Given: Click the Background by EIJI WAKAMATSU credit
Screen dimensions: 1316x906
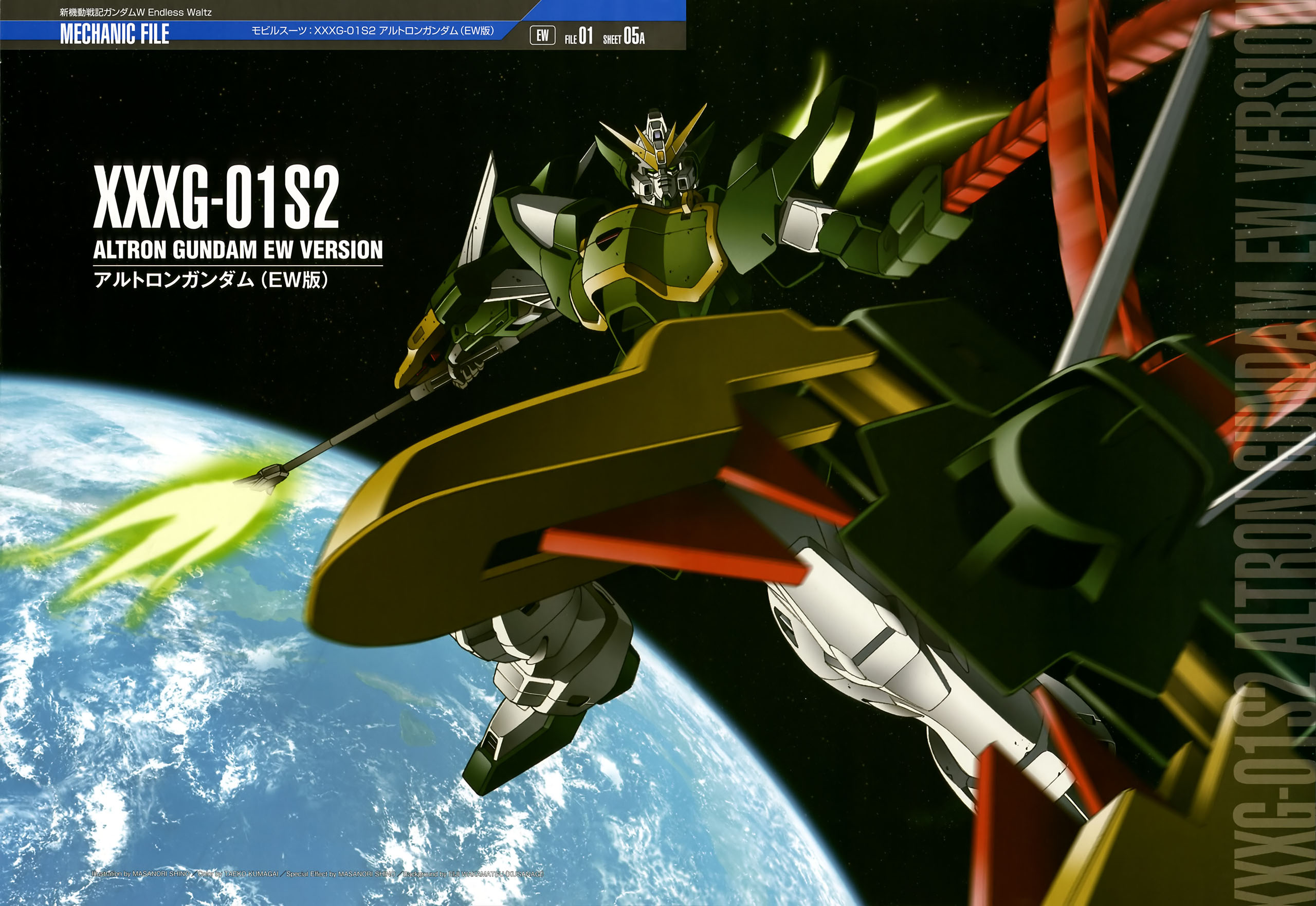Looking at the screenshot, I should [473, 874].
